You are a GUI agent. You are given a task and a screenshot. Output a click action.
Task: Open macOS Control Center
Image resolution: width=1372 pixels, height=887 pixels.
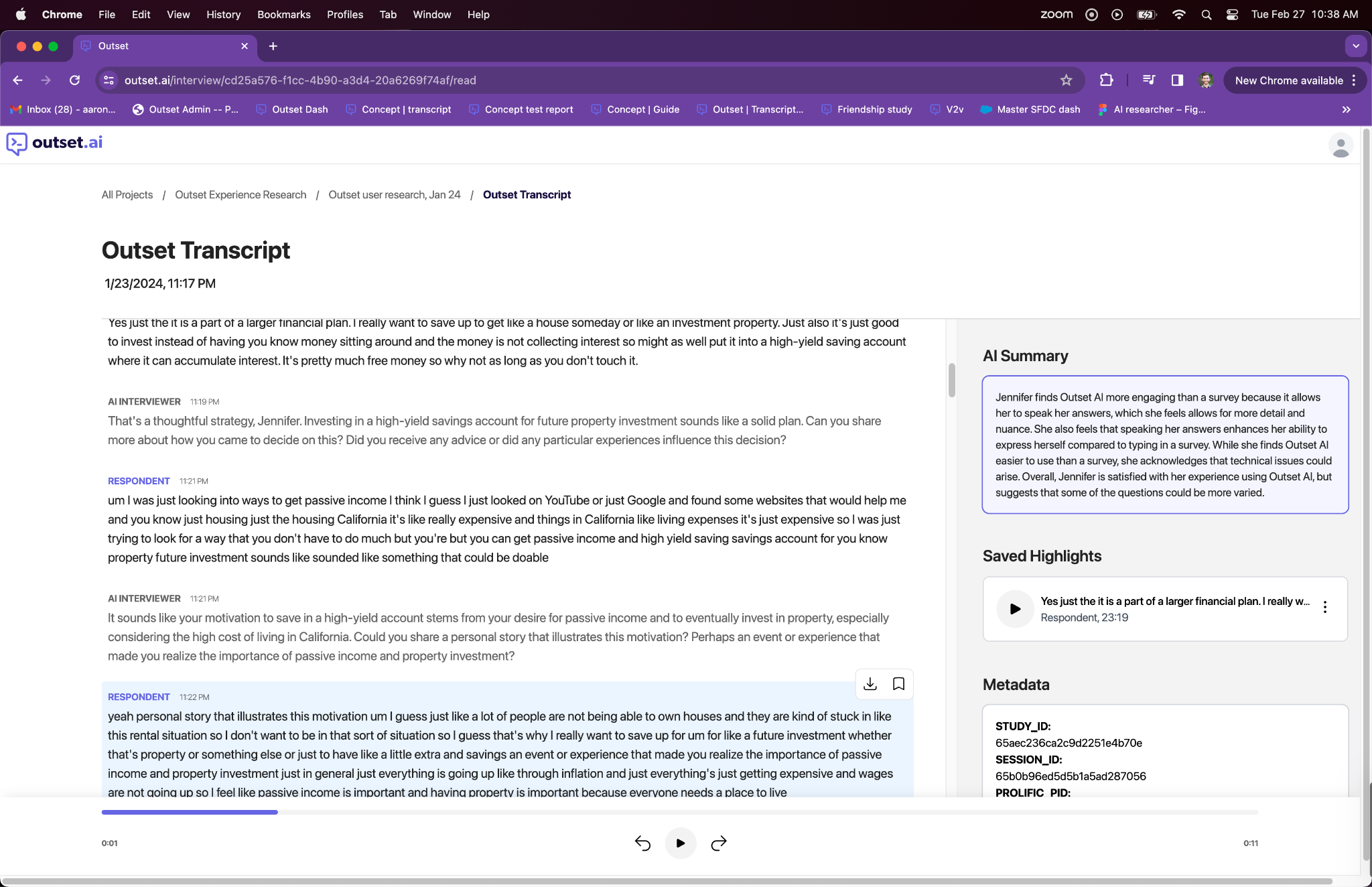point(1232,14)
